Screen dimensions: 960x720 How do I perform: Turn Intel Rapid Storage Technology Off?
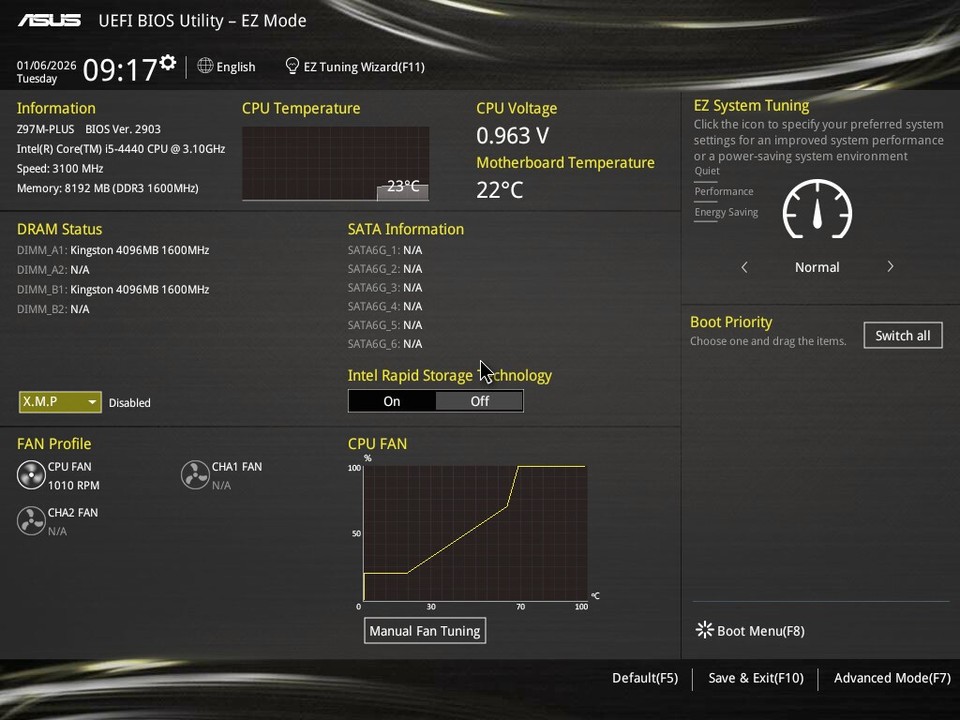coord(479,401)
